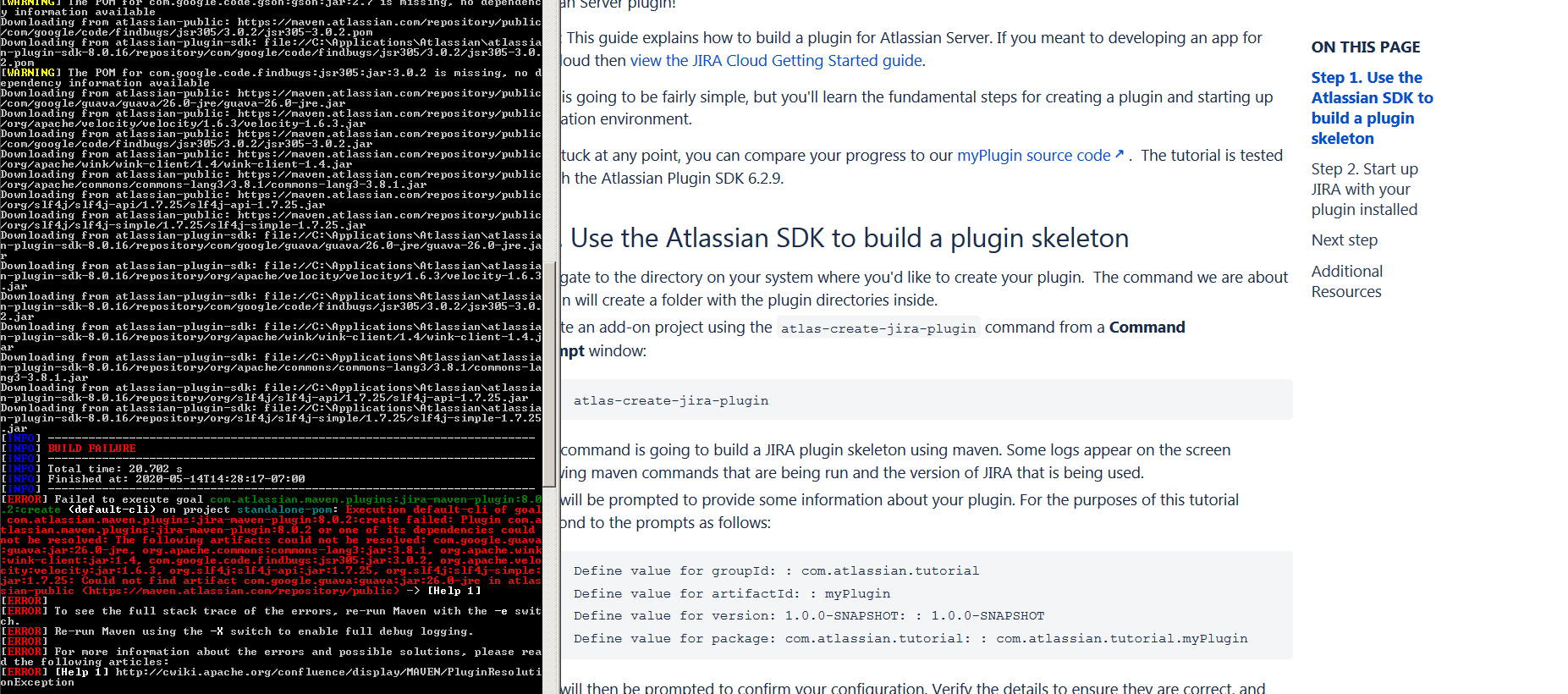Click the Total time line in terminal
This screenshot has height=694, width=1568.
tap(115, 469)
